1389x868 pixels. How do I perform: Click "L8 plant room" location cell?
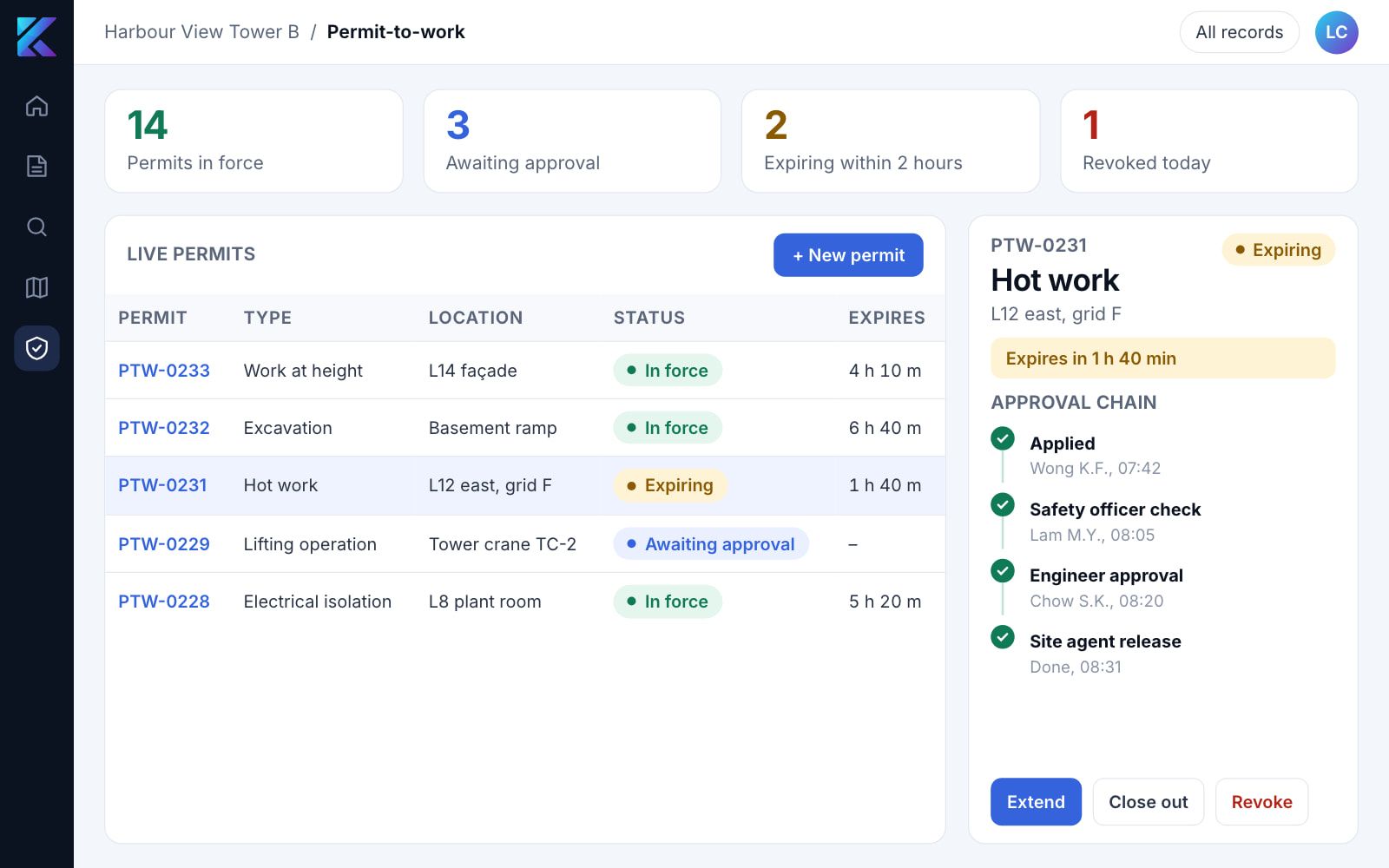(x=484, y=602)
